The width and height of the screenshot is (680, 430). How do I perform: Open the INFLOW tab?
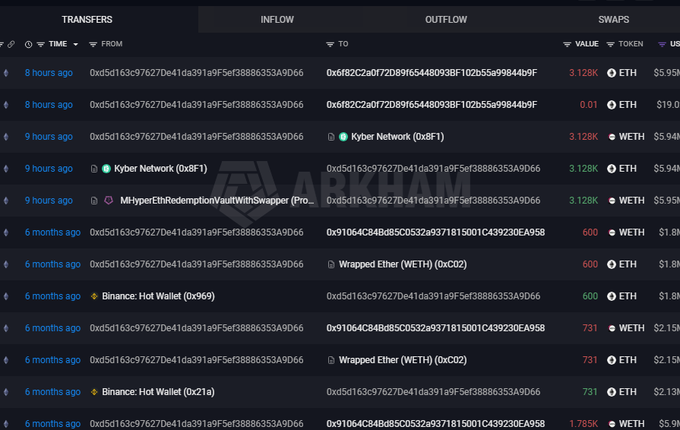coord(277,20)
